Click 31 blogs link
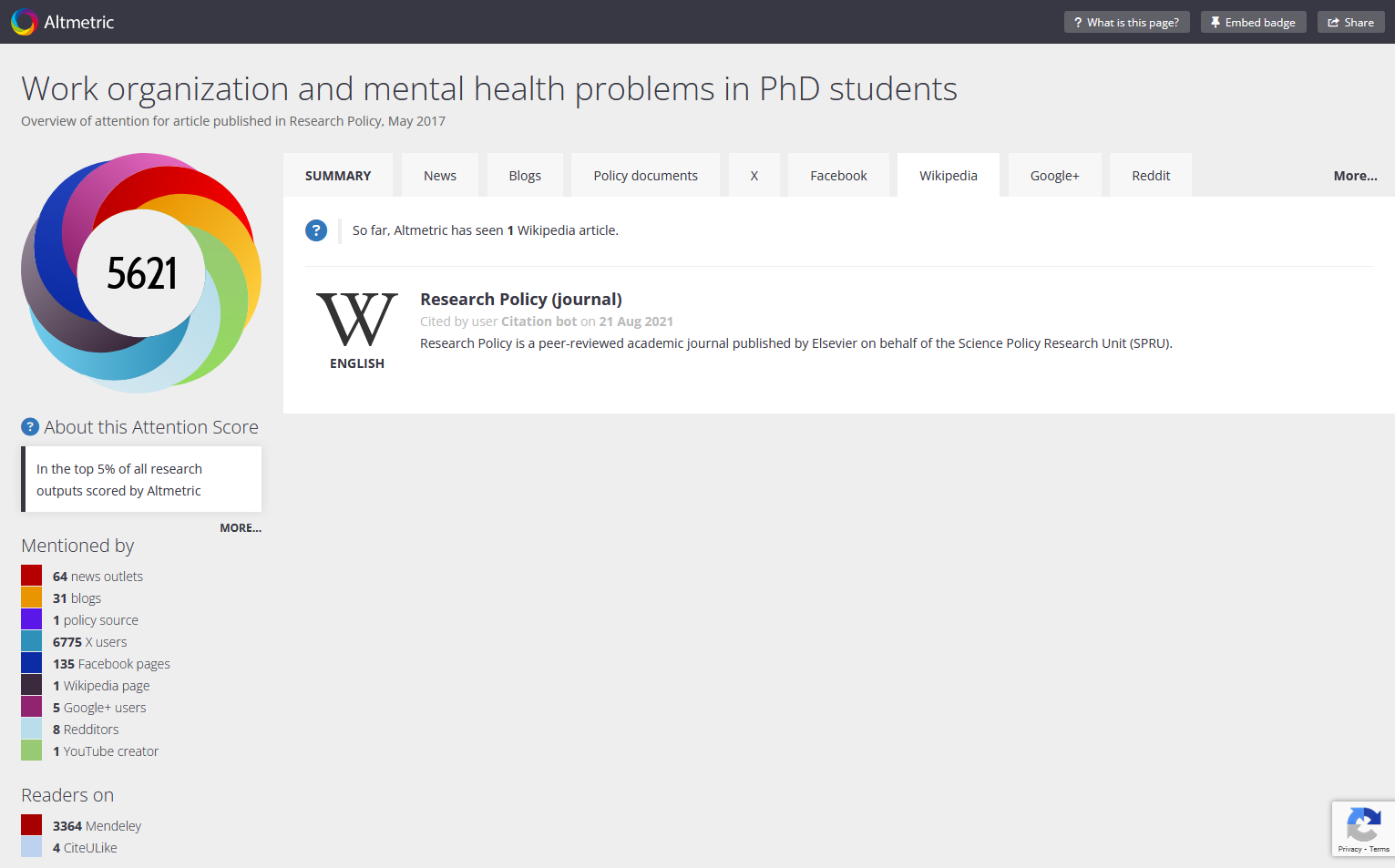Screen dimensions: 1395x868 coord(77,598)
